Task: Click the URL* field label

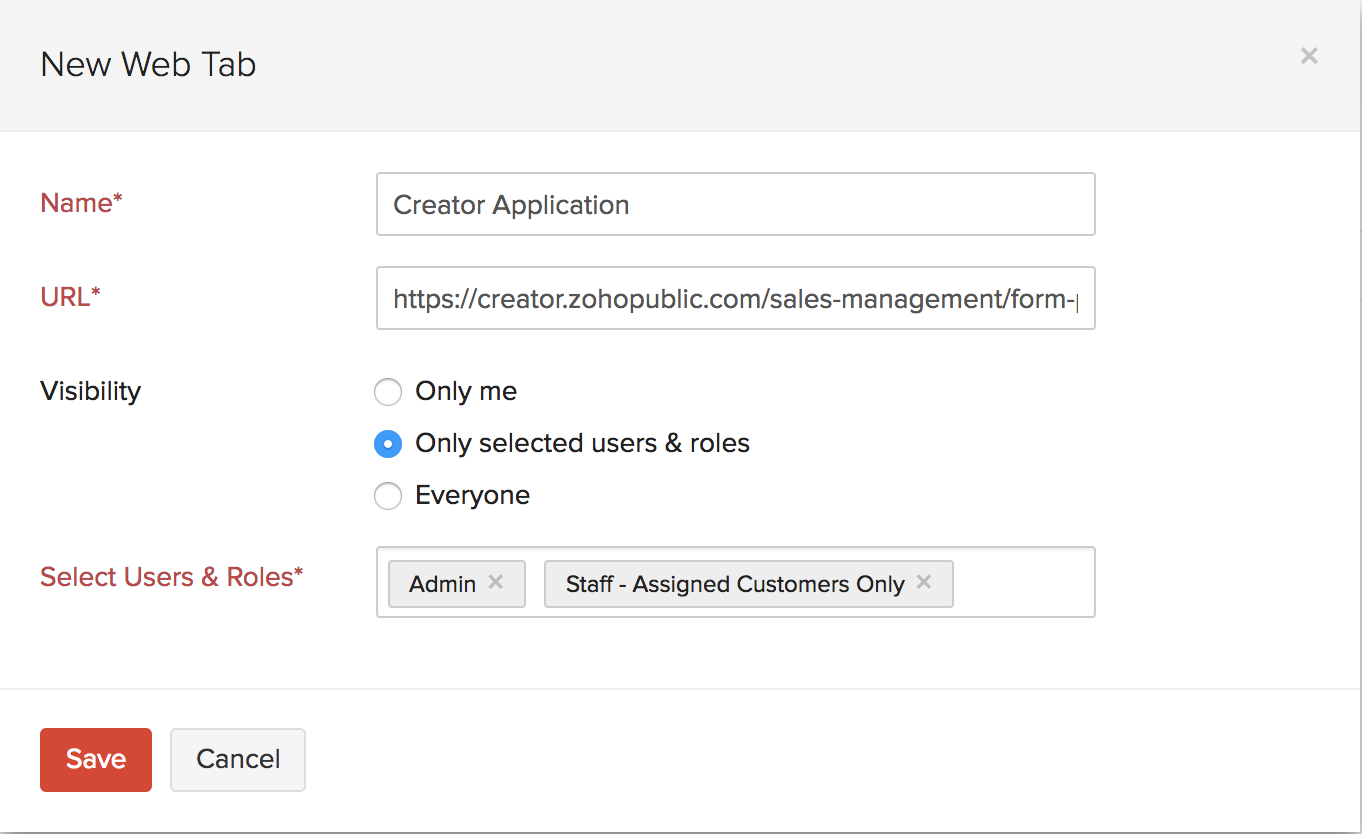Action: 71,296
